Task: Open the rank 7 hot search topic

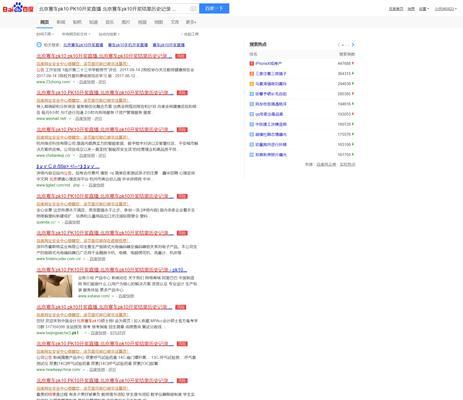Action: tap(271, 124)
